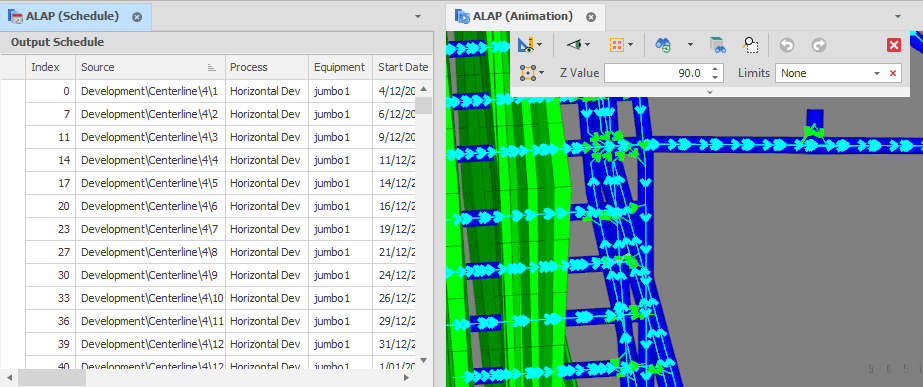Image resolution: width=923 pixels, height=387 pixels.
Task: Select the orange selection grid icon
Action: (x=616, y=44)
